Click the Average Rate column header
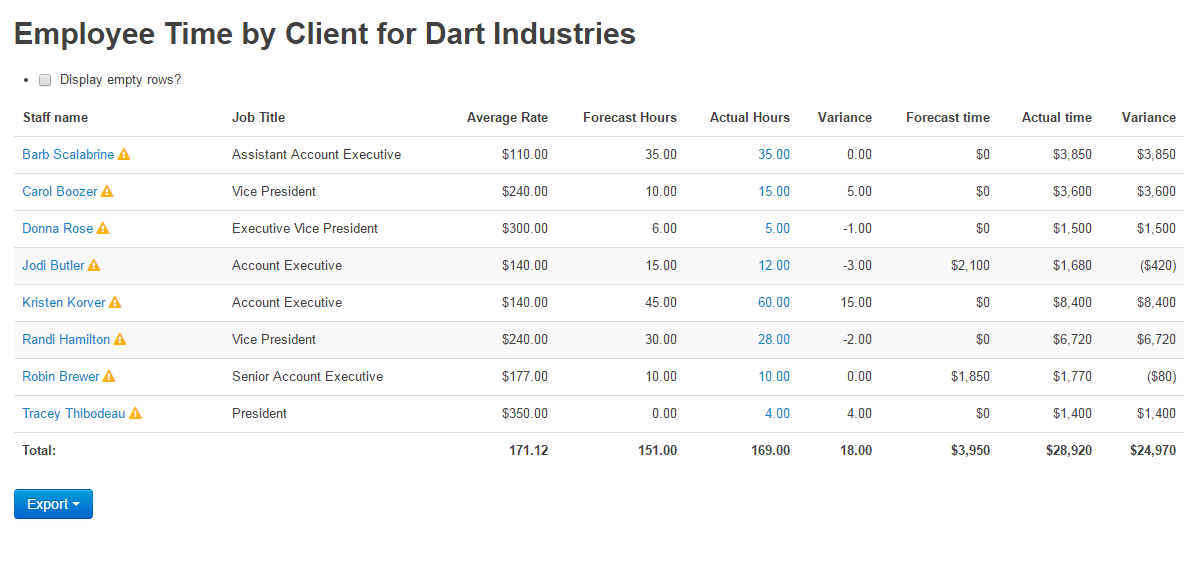The height and width of the screenshot is (562, 1196). (x=507, y=117)
